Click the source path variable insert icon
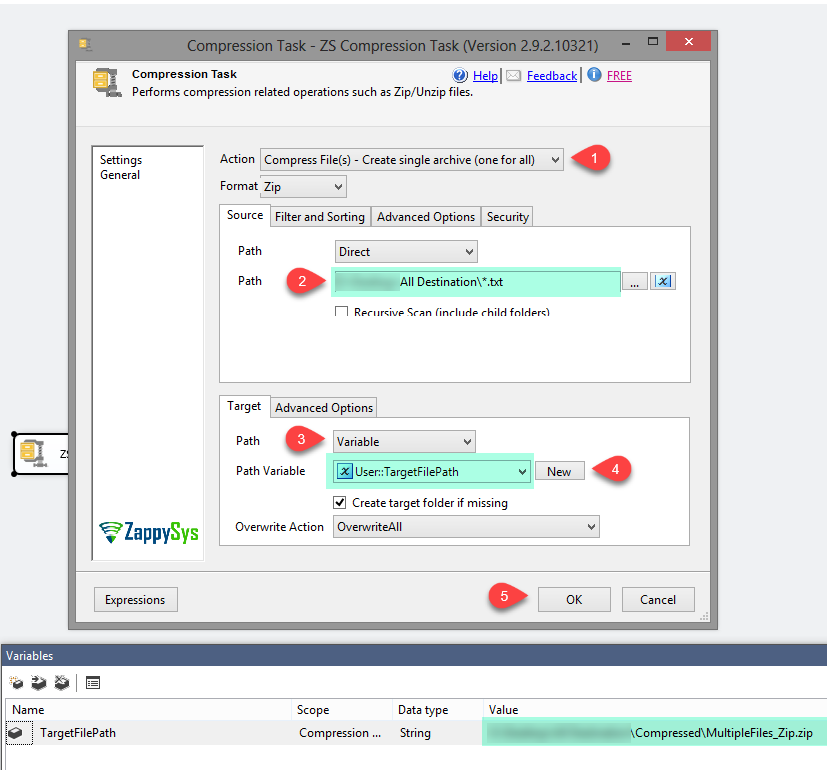The width and height of the screenshot is (827, 770). (x=663, y=281)
